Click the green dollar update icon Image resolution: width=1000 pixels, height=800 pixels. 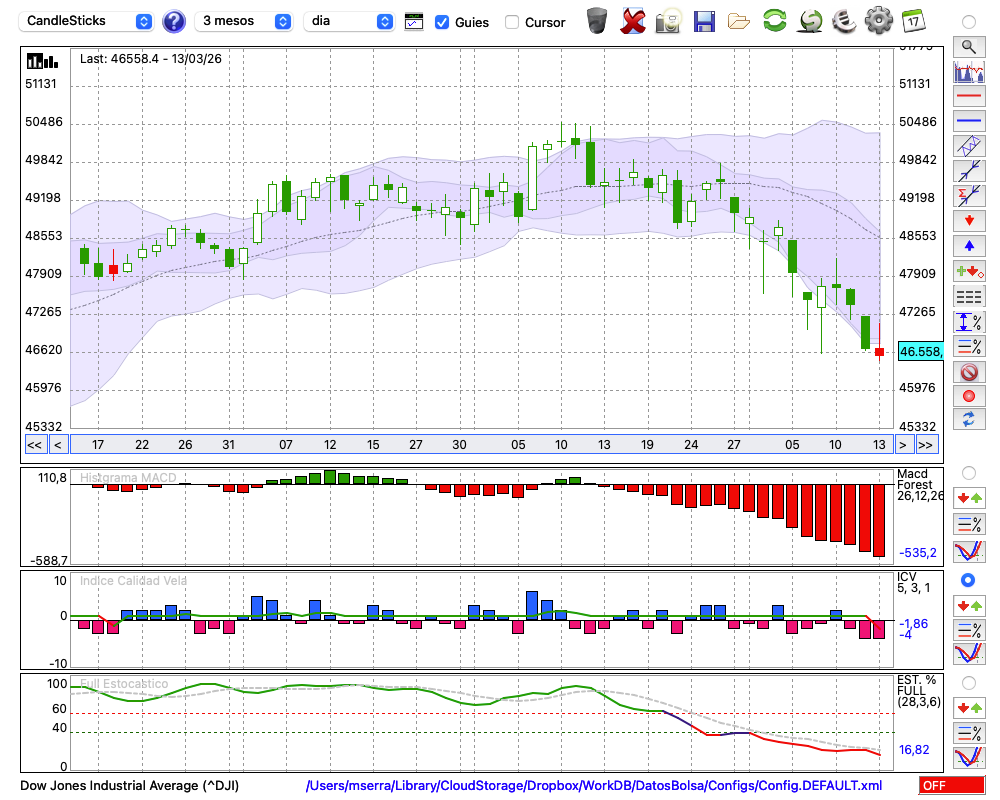810,21
